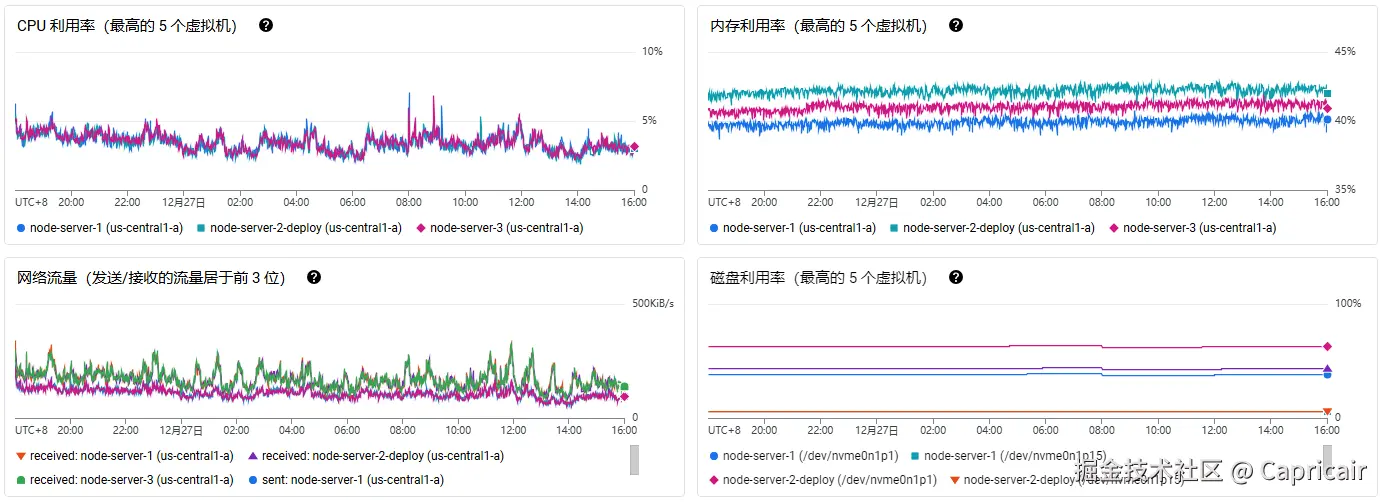Click pink diamond end marker on disk chart

tap(1327, 347)
